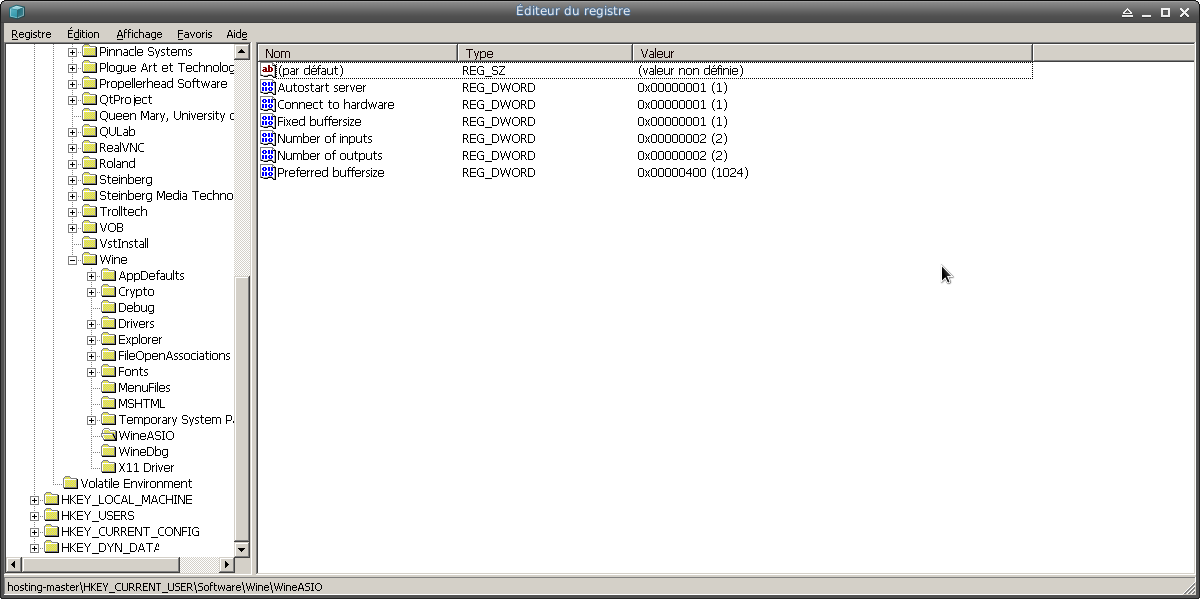Click the MSHTML folder icon

coord(108,404)
